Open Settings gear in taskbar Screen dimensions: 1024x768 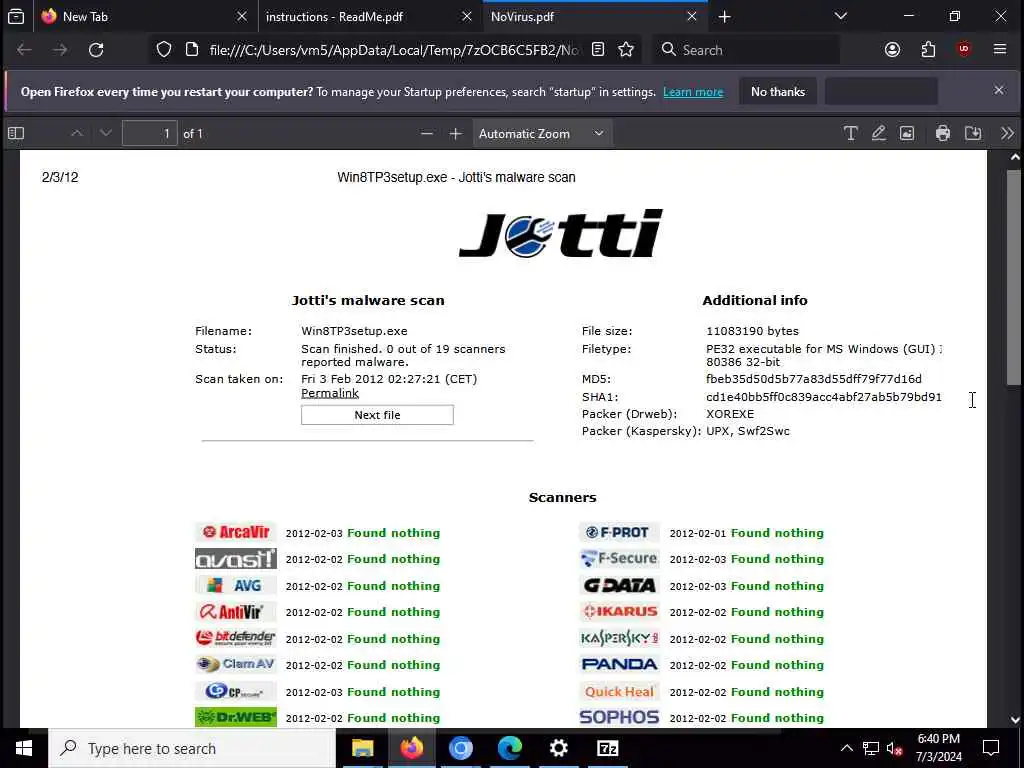pos(558,748)
